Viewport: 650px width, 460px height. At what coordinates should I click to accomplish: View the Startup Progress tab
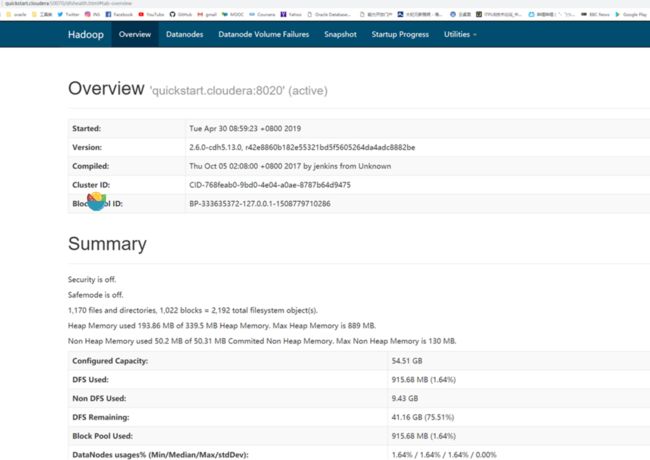(400, 34)
